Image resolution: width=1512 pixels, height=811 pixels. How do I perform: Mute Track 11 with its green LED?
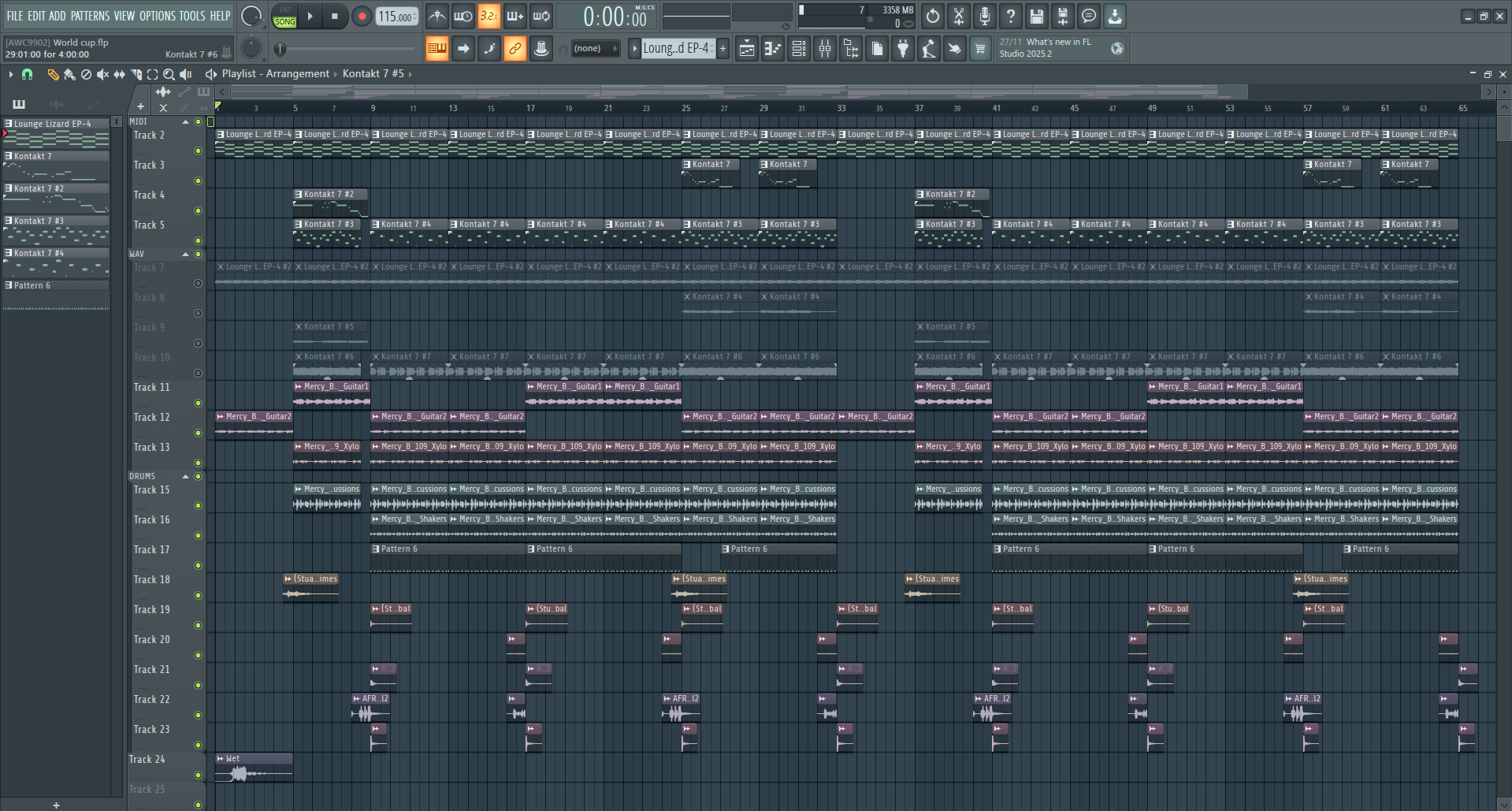[x=199, y=404]
